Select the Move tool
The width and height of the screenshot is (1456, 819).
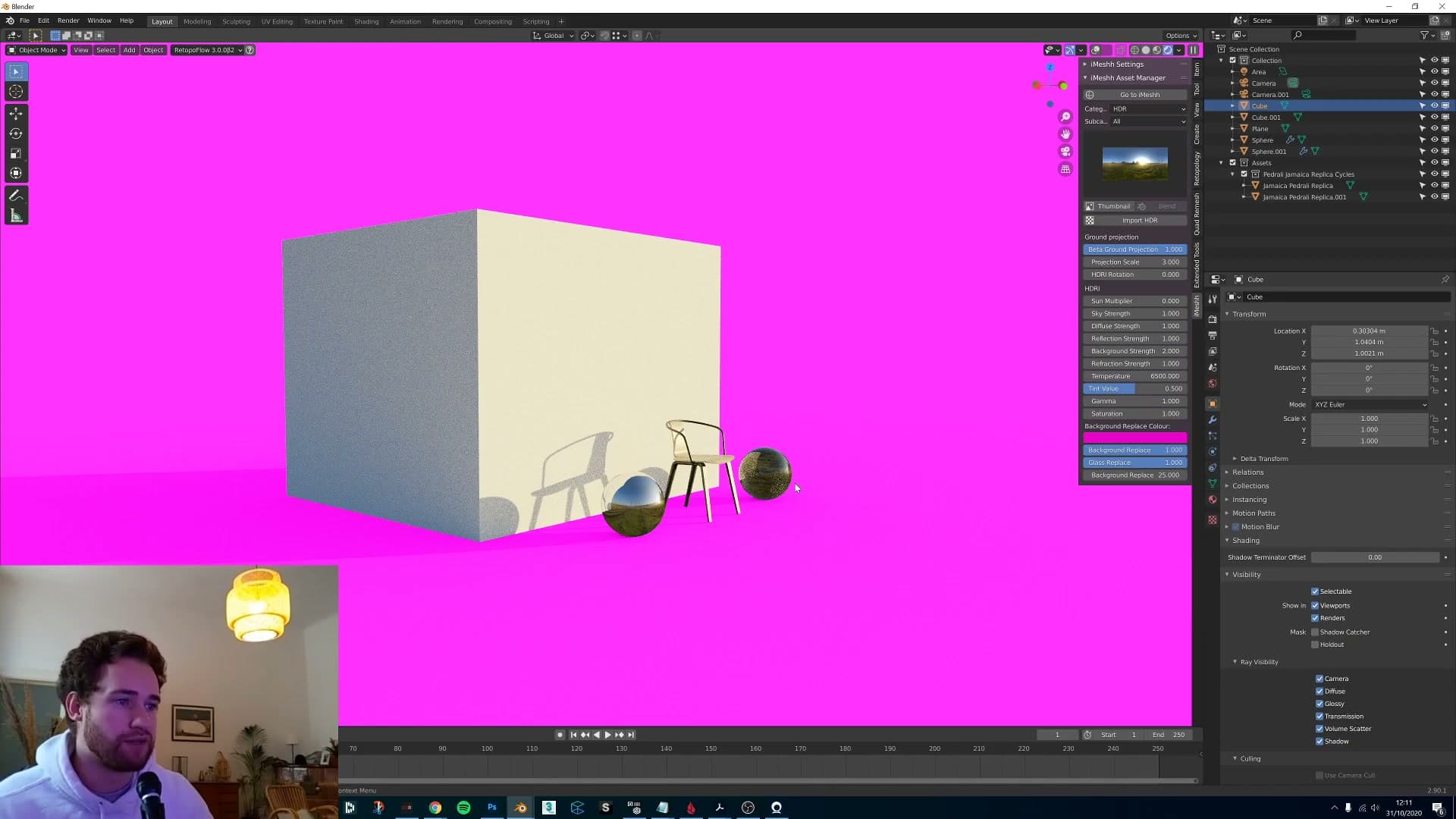pyautogui.click(x=16, y=114)
